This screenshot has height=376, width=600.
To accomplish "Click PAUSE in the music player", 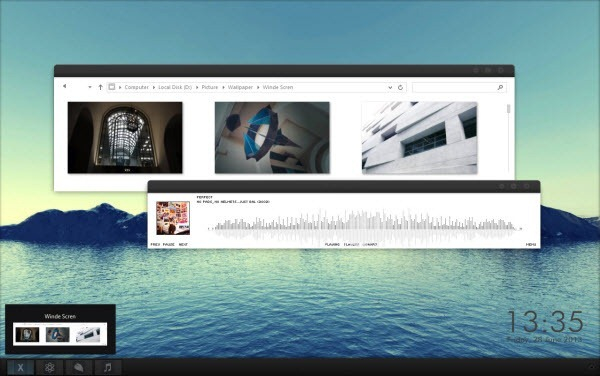I will click(168, 244).
